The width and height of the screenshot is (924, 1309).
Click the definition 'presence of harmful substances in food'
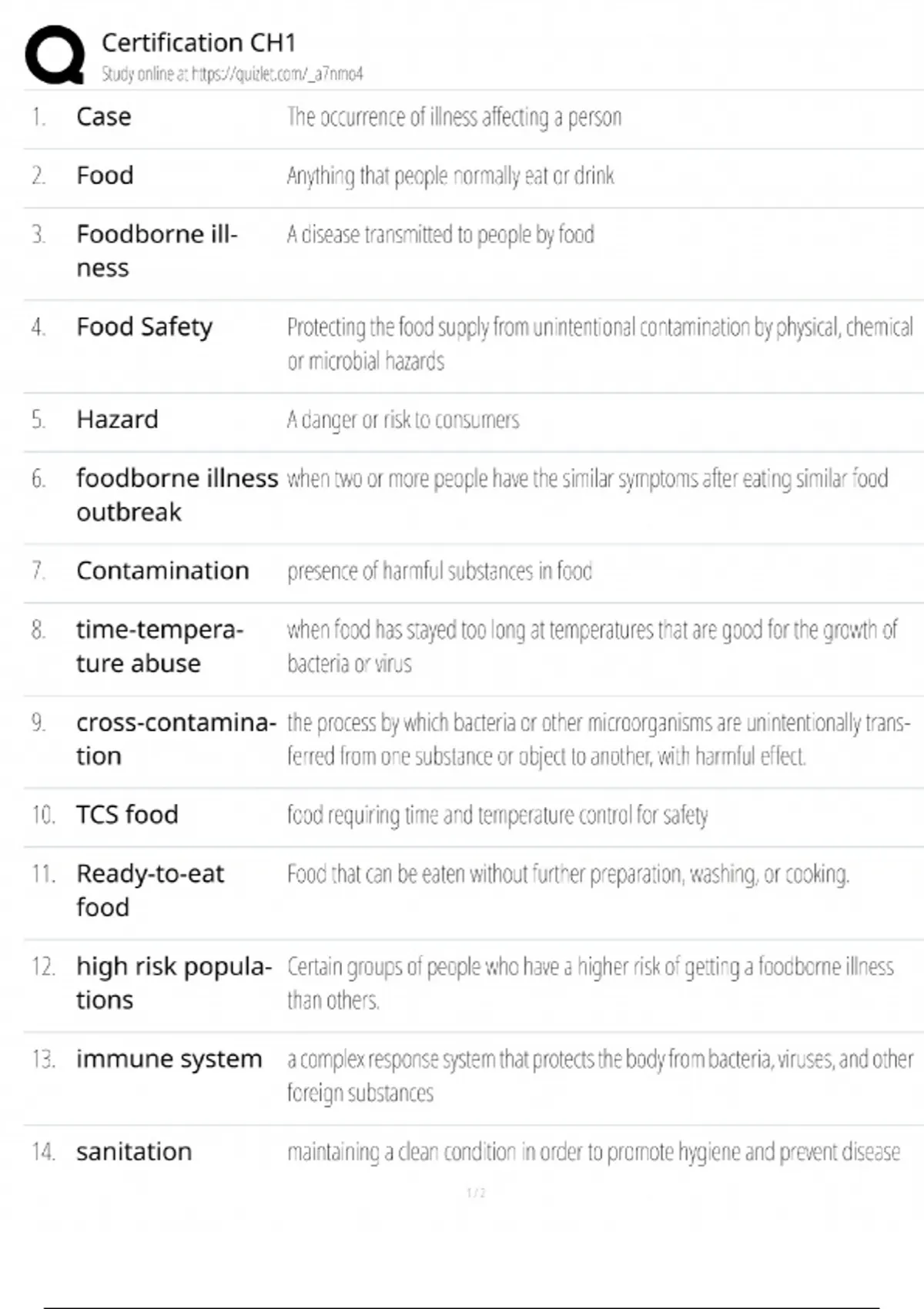pyautogui.click(x=439, y=571)
